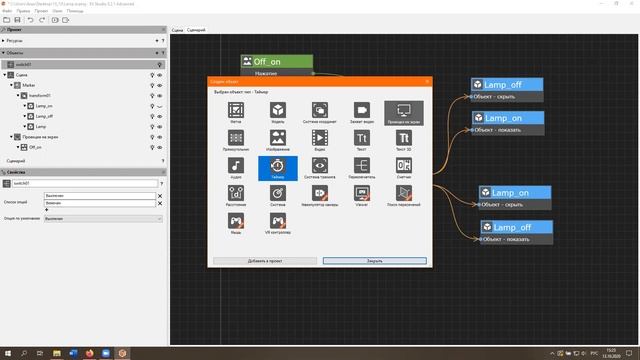The width and height of the screenshot is (640, 360).
Task: Select the Изображение picture icon
Action: coord(278,140)
